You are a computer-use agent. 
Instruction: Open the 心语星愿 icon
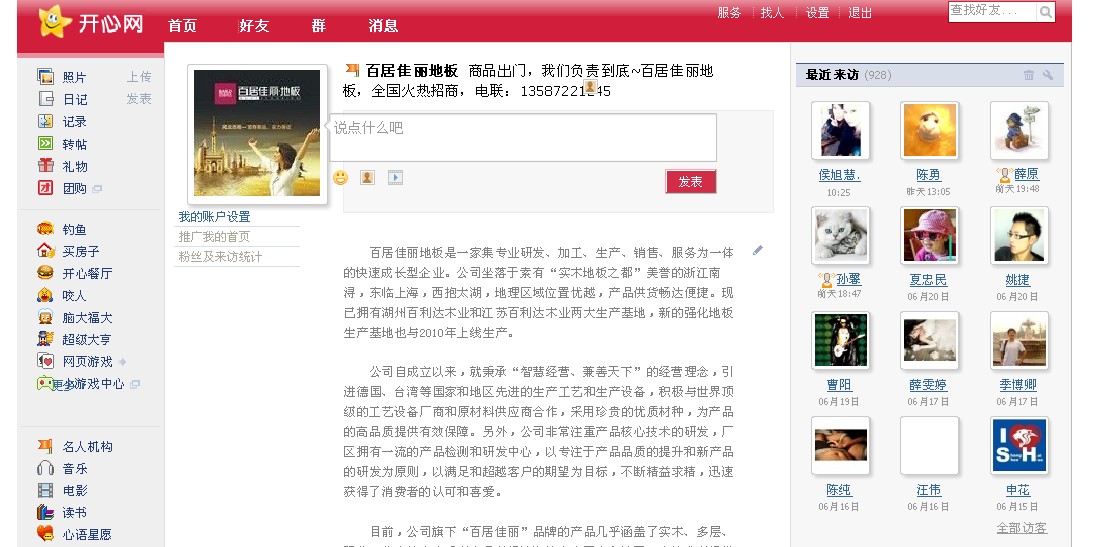point(46,533)
